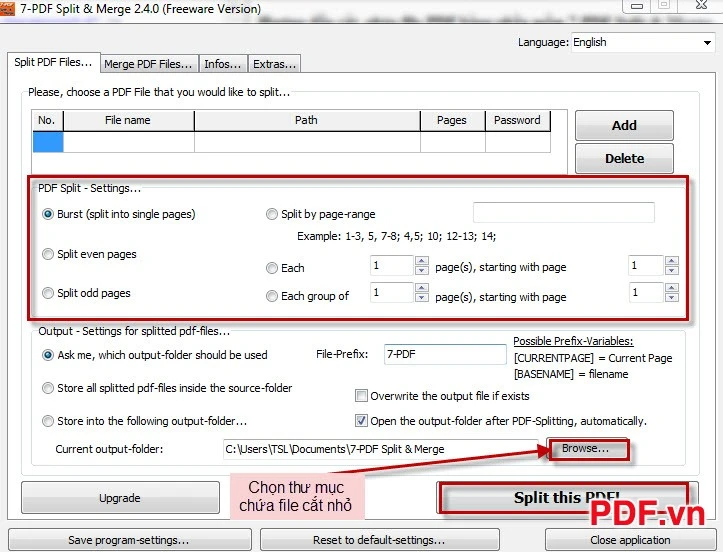Decrease Each starting page with down arrow

[x=672, y=270]
